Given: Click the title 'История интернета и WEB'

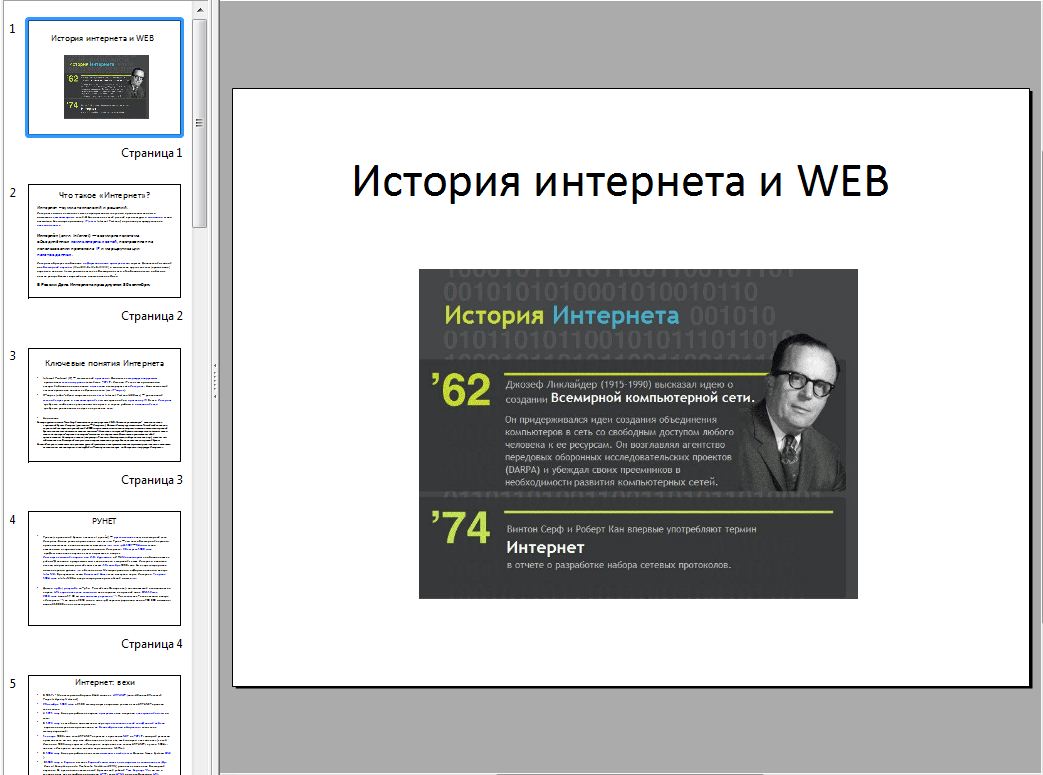Looking at the screenshot, I should coord(620,181).
